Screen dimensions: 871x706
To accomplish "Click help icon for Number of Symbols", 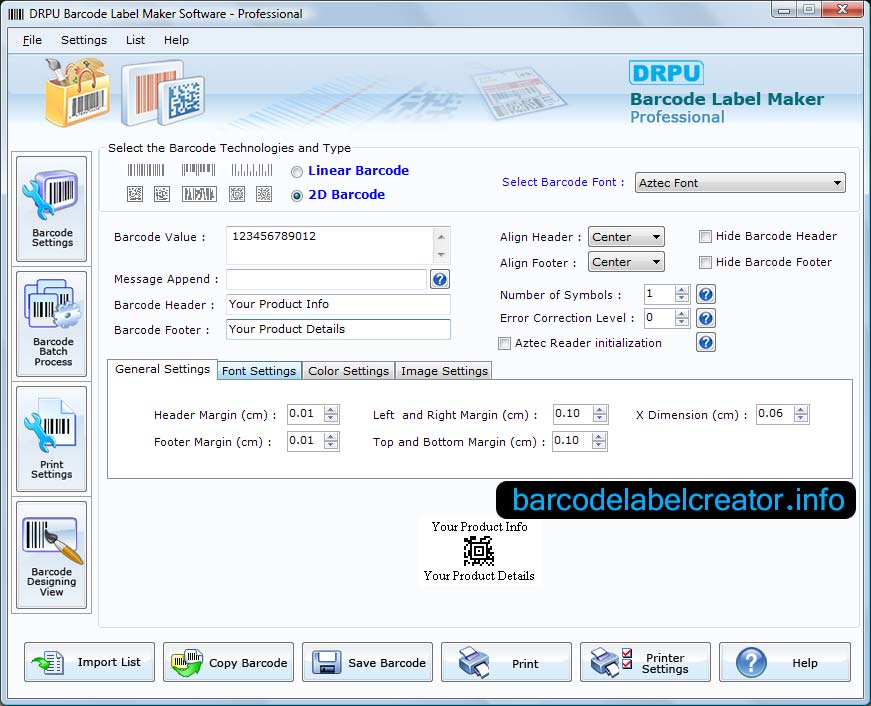I will [x=705, y=294].
